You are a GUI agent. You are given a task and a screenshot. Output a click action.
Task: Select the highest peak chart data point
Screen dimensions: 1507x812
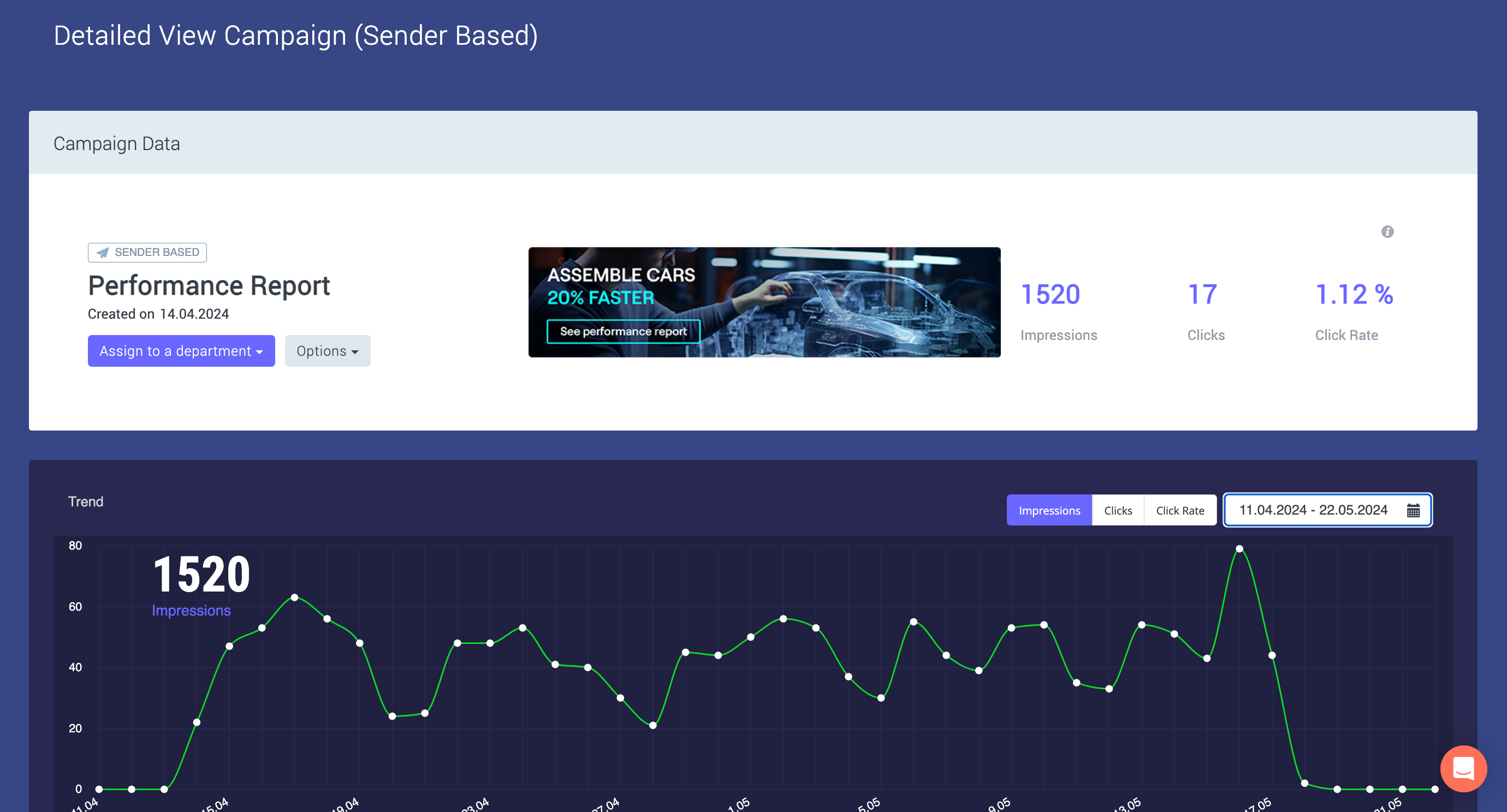tap(1239, 548)
